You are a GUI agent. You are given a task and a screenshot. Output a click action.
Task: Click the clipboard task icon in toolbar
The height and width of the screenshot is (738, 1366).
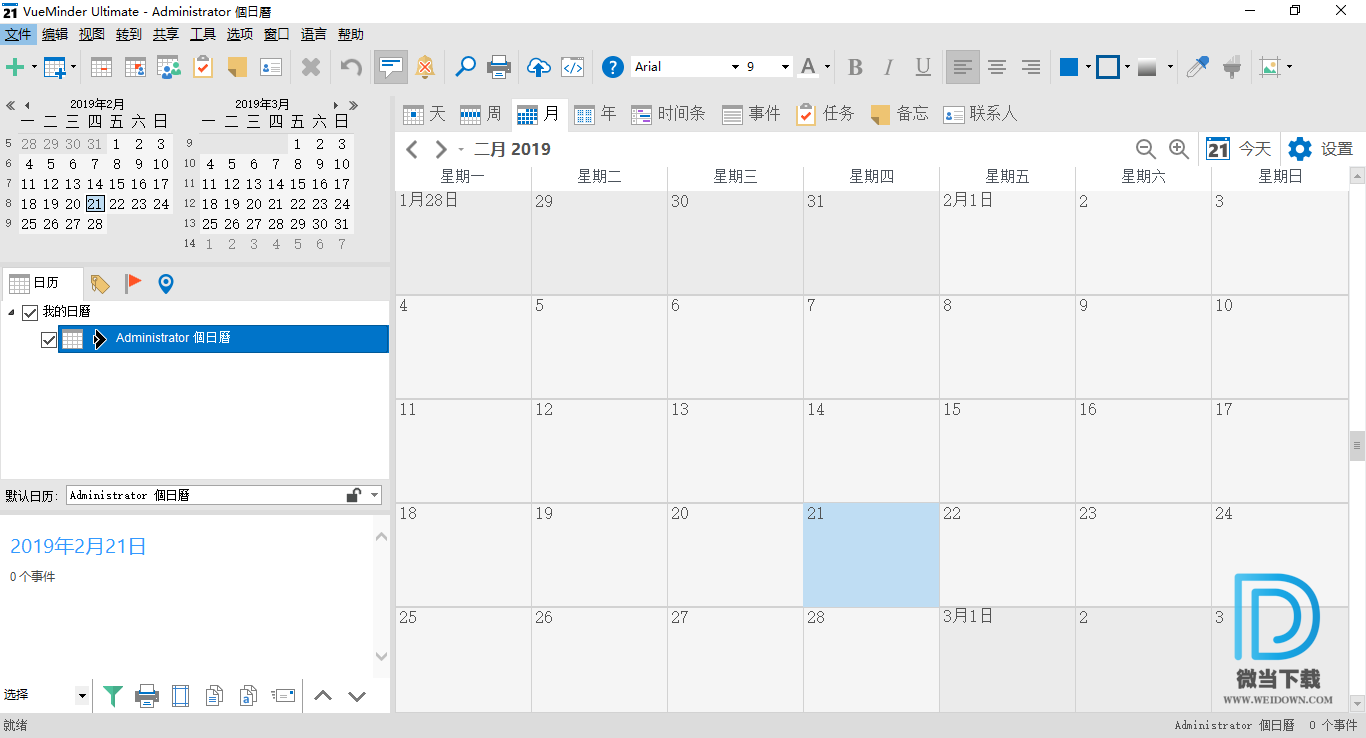click(203, 67)
